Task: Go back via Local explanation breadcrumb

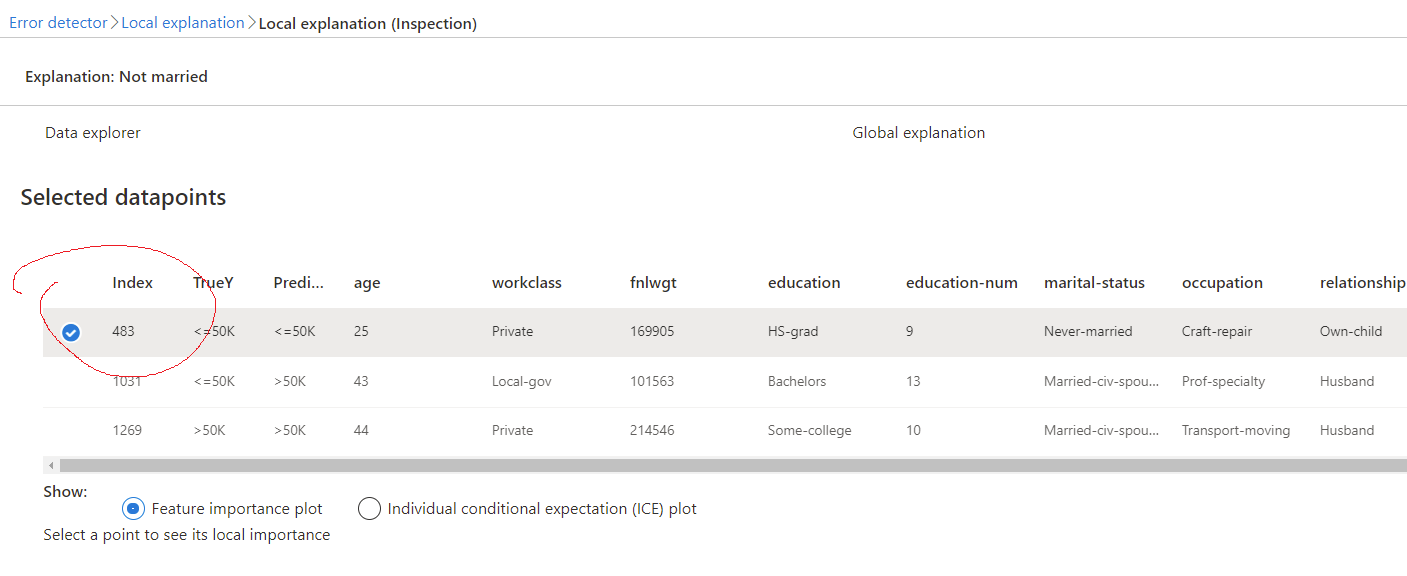Action: [182, 22]
